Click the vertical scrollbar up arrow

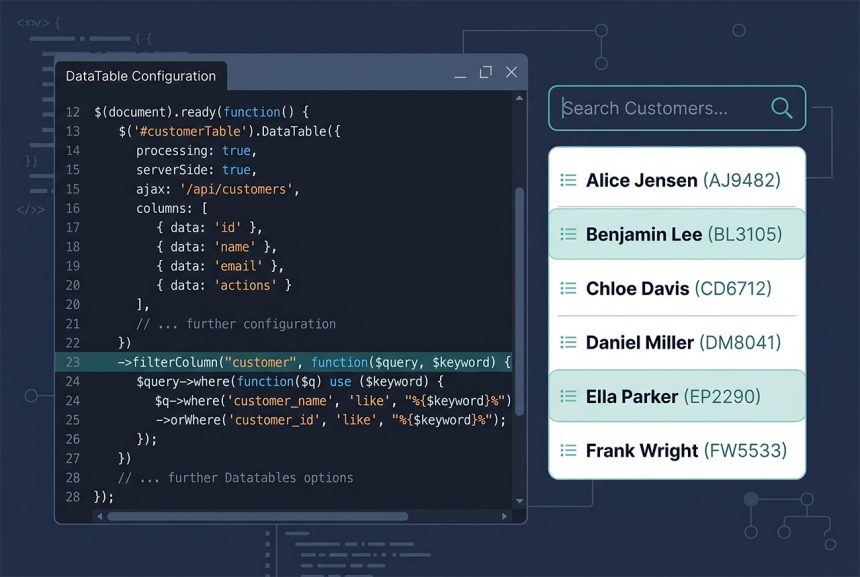(519, 98)
